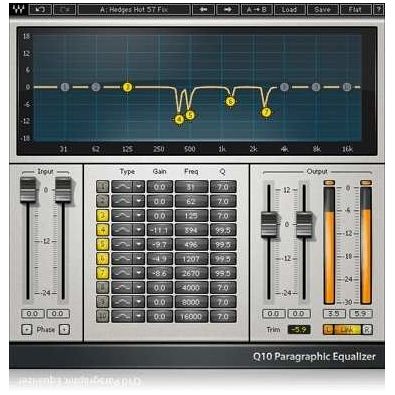Image resolution: width=395 pixels, height=395 pixels.
Task: Go to next preset with right arrow
Action: tap(227, 10)
